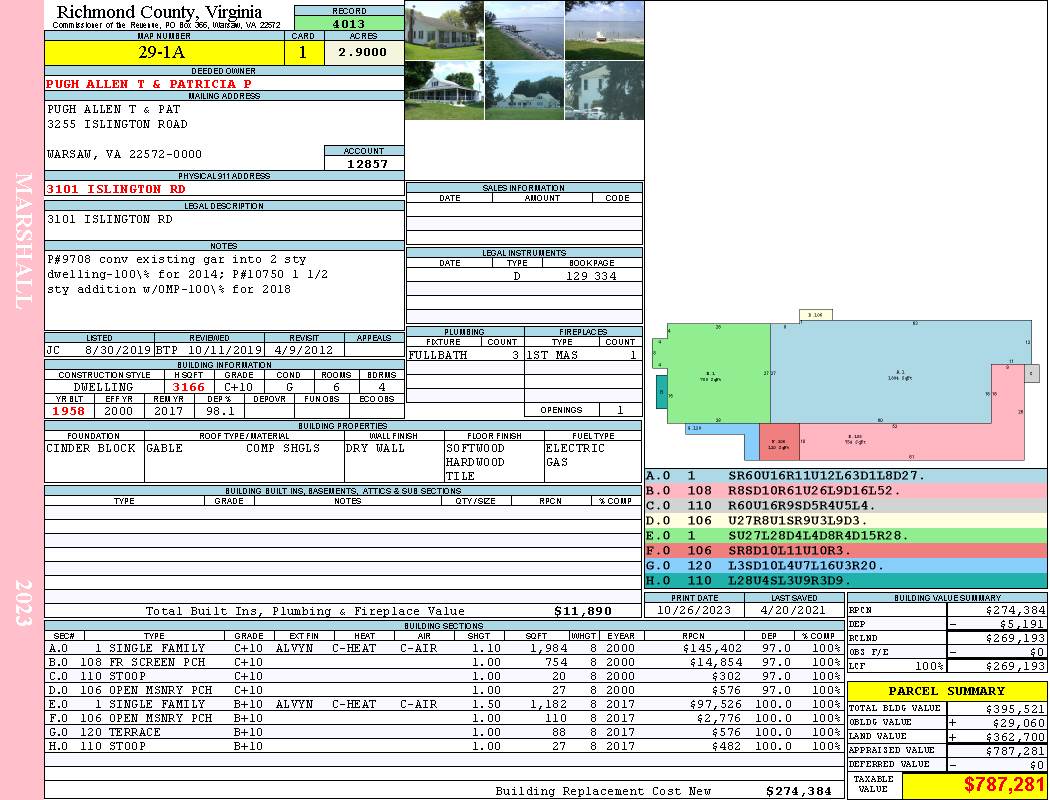Screen dimensions: 1050x800
Task: Click the shoreline rocks photo thumbnail
Action: pos(524,30)
